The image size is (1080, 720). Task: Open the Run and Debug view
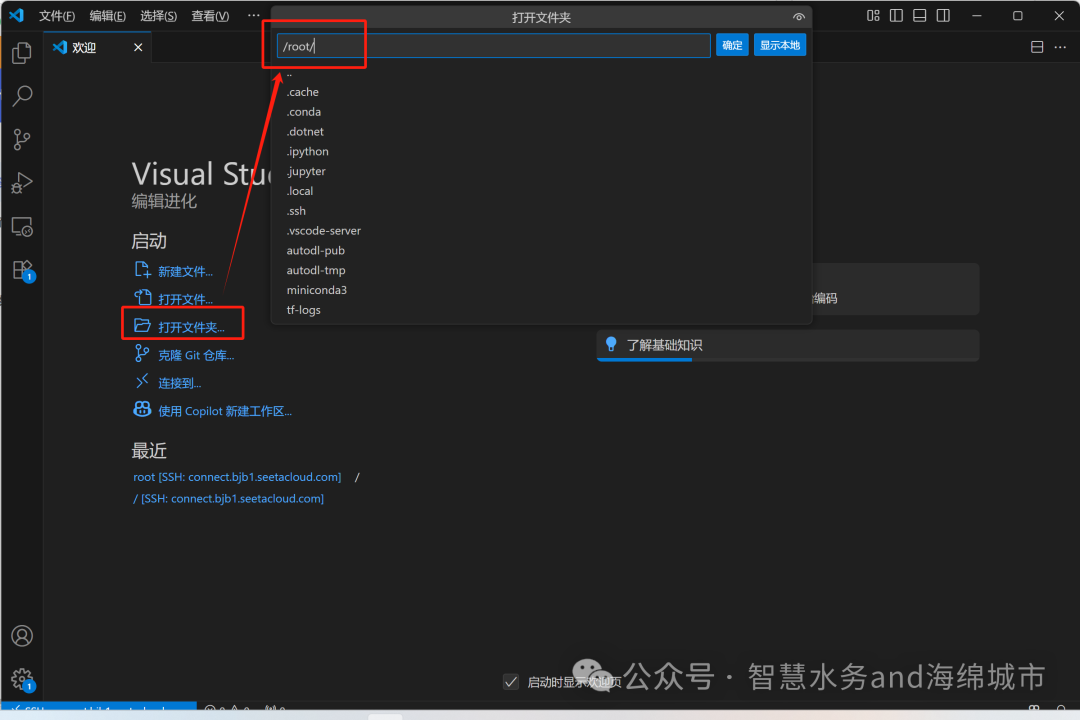pyautogui.click(x=22, y=183)
